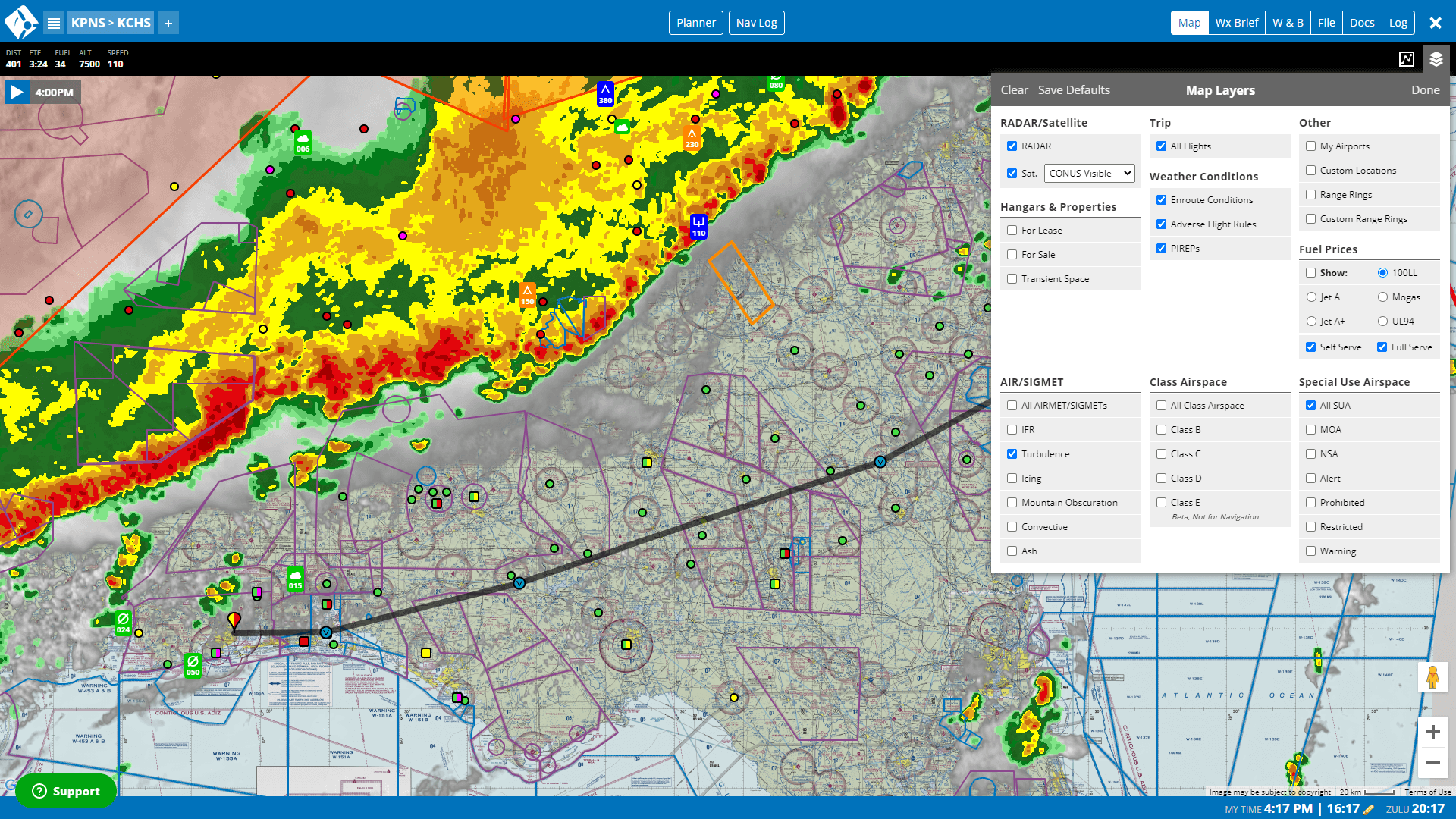
Task: Click Save Defaults for map layers
Action: pos(1074,89)
